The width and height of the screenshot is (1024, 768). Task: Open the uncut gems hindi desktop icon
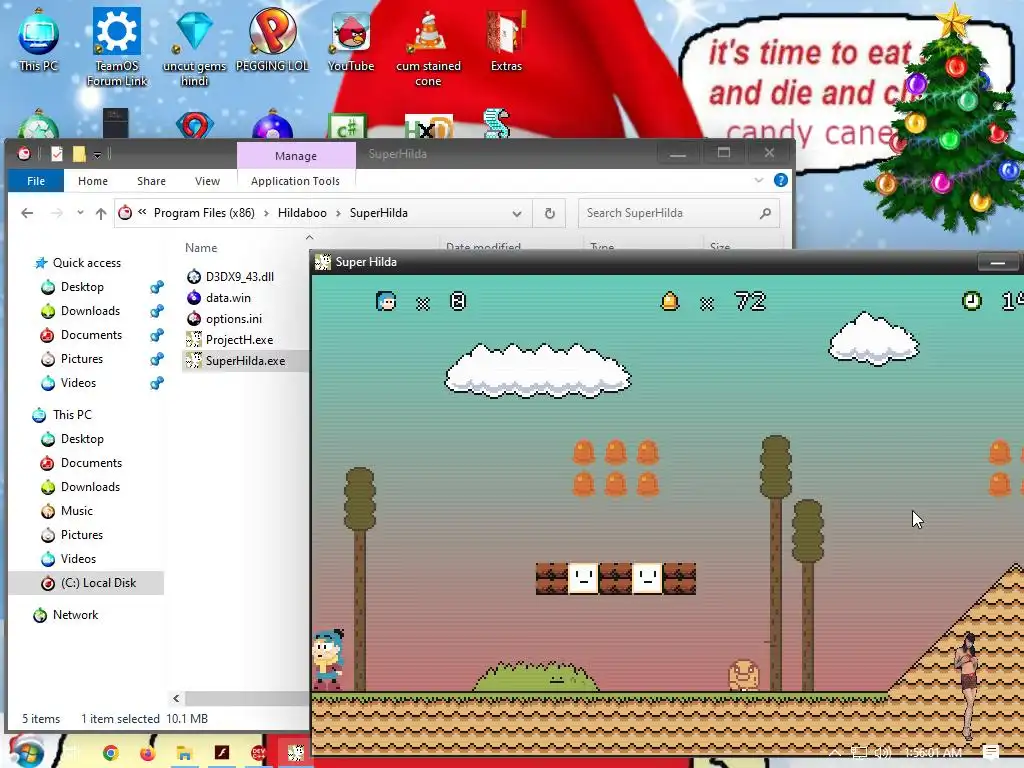[195, 47]
